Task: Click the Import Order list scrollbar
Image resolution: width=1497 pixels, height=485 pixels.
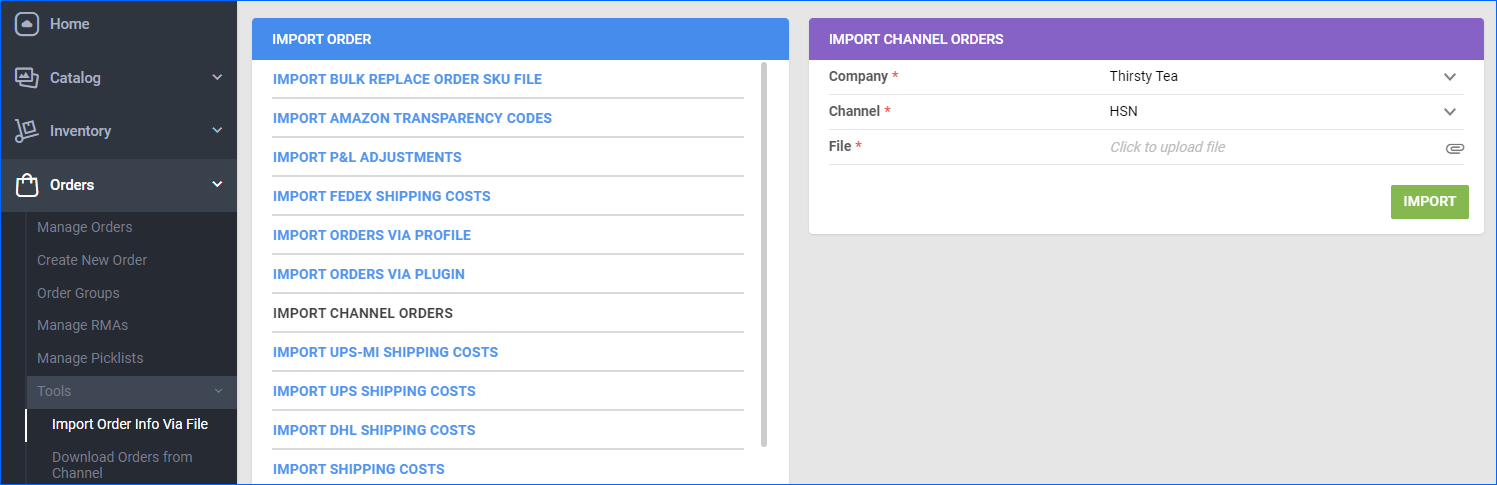Action: [764, 254]
